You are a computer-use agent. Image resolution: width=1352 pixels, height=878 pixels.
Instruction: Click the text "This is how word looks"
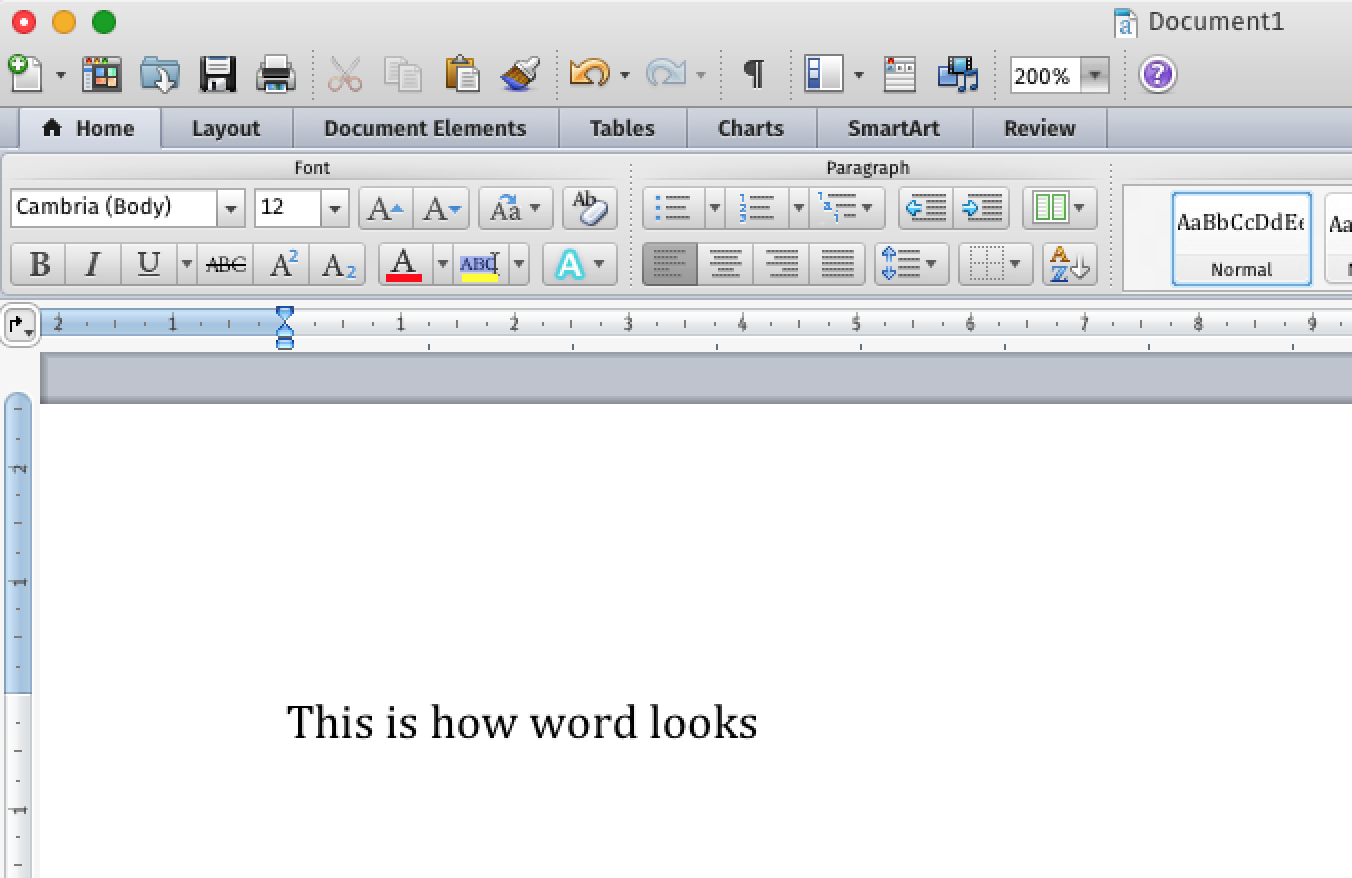[x=522, y=722]
